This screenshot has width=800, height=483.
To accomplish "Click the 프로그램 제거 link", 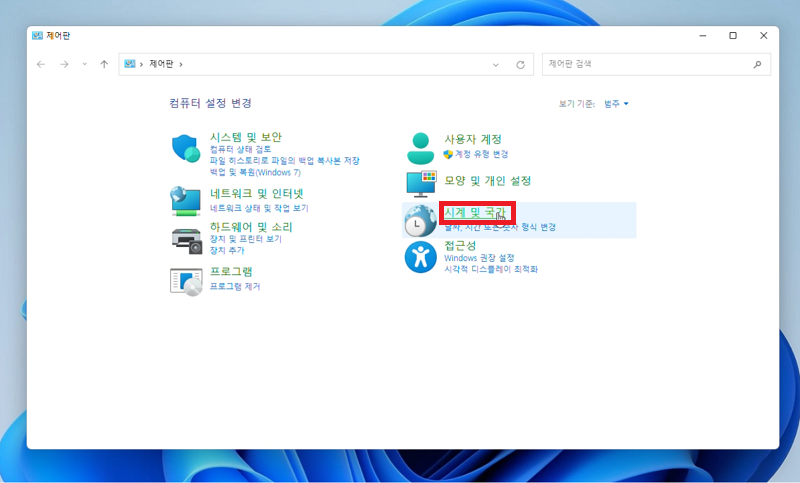I will point(235,287).
